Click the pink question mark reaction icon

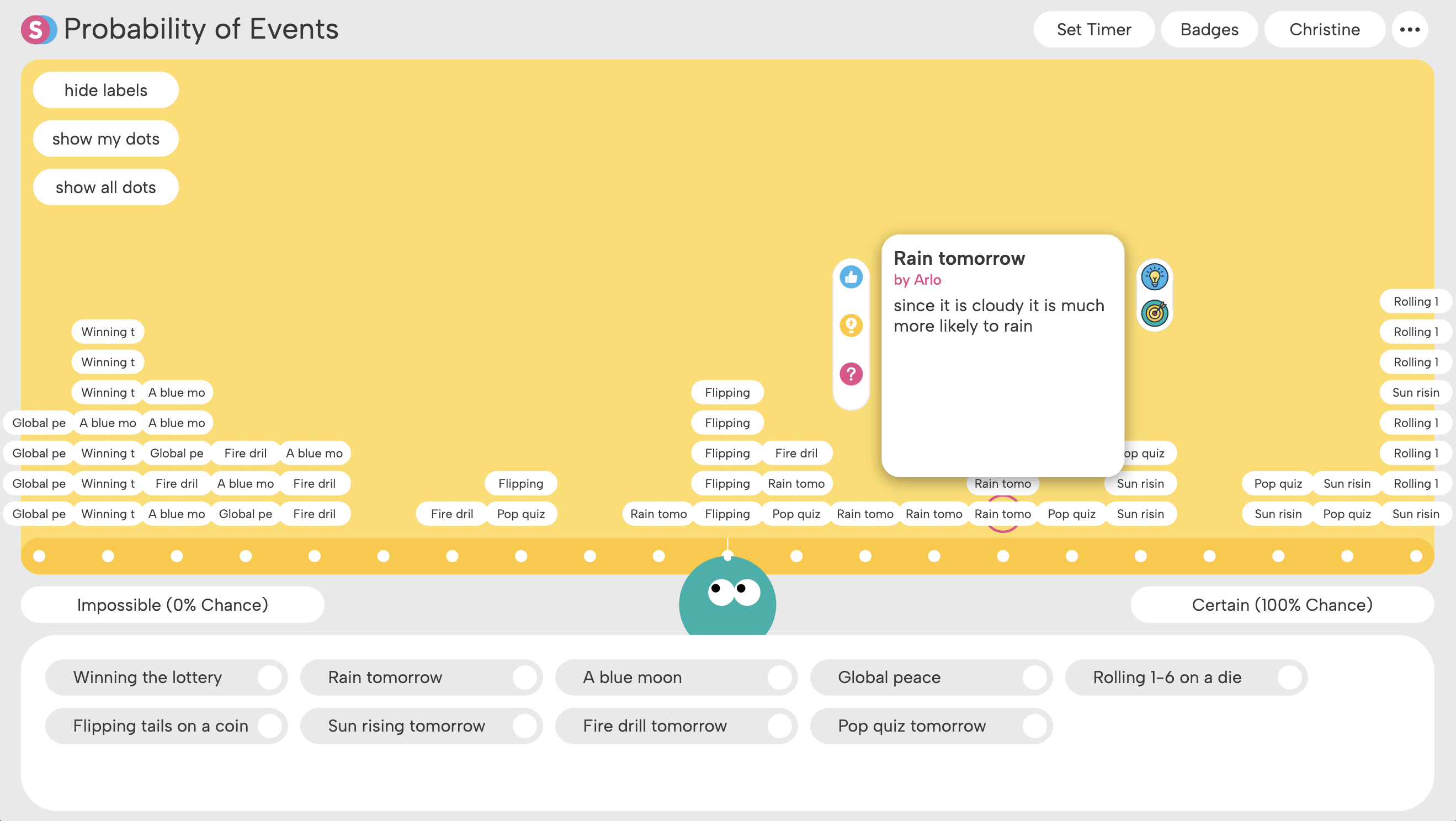click(x=851, y=374)
